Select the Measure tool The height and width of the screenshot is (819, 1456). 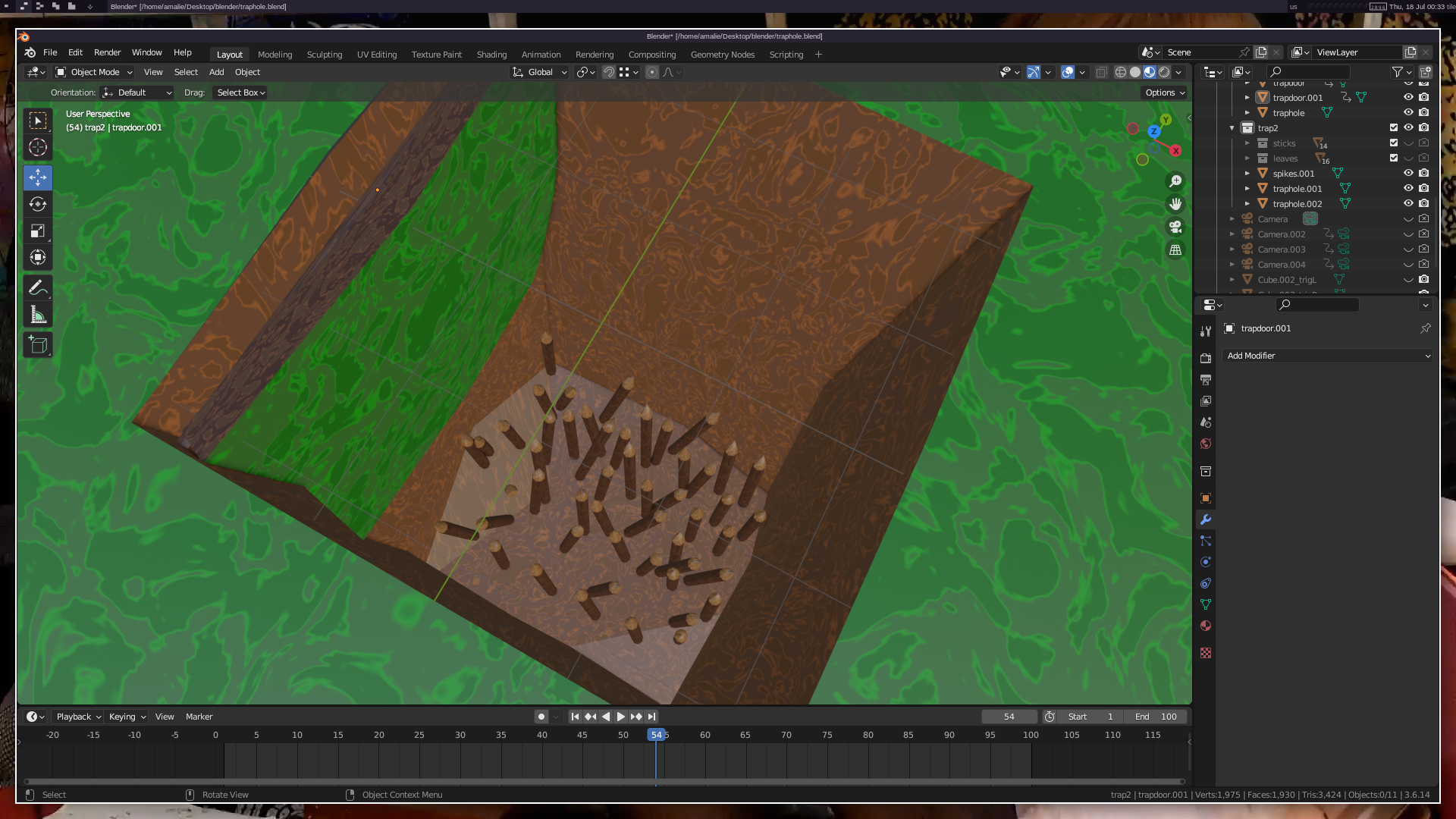[38, 315]
